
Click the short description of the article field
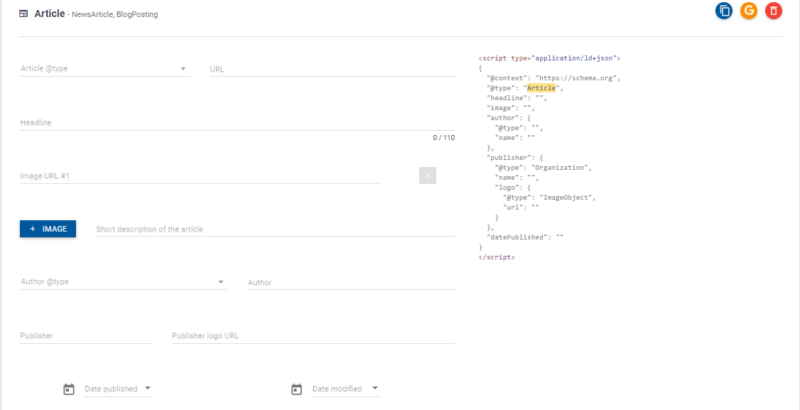click(x=275, y=229)
